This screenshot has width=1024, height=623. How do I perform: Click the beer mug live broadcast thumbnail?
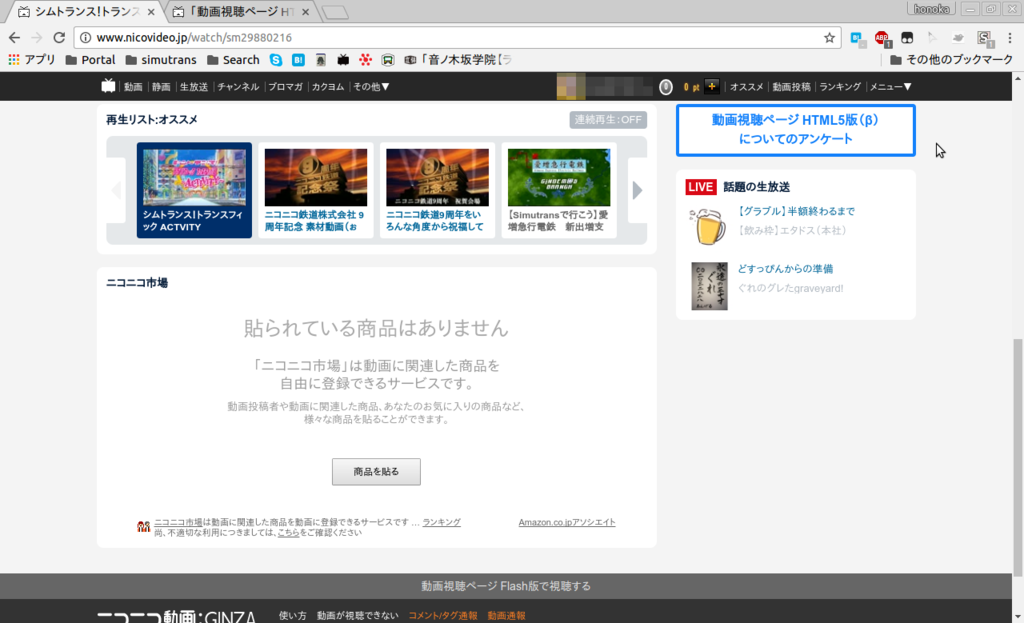(x=709, y=226)
